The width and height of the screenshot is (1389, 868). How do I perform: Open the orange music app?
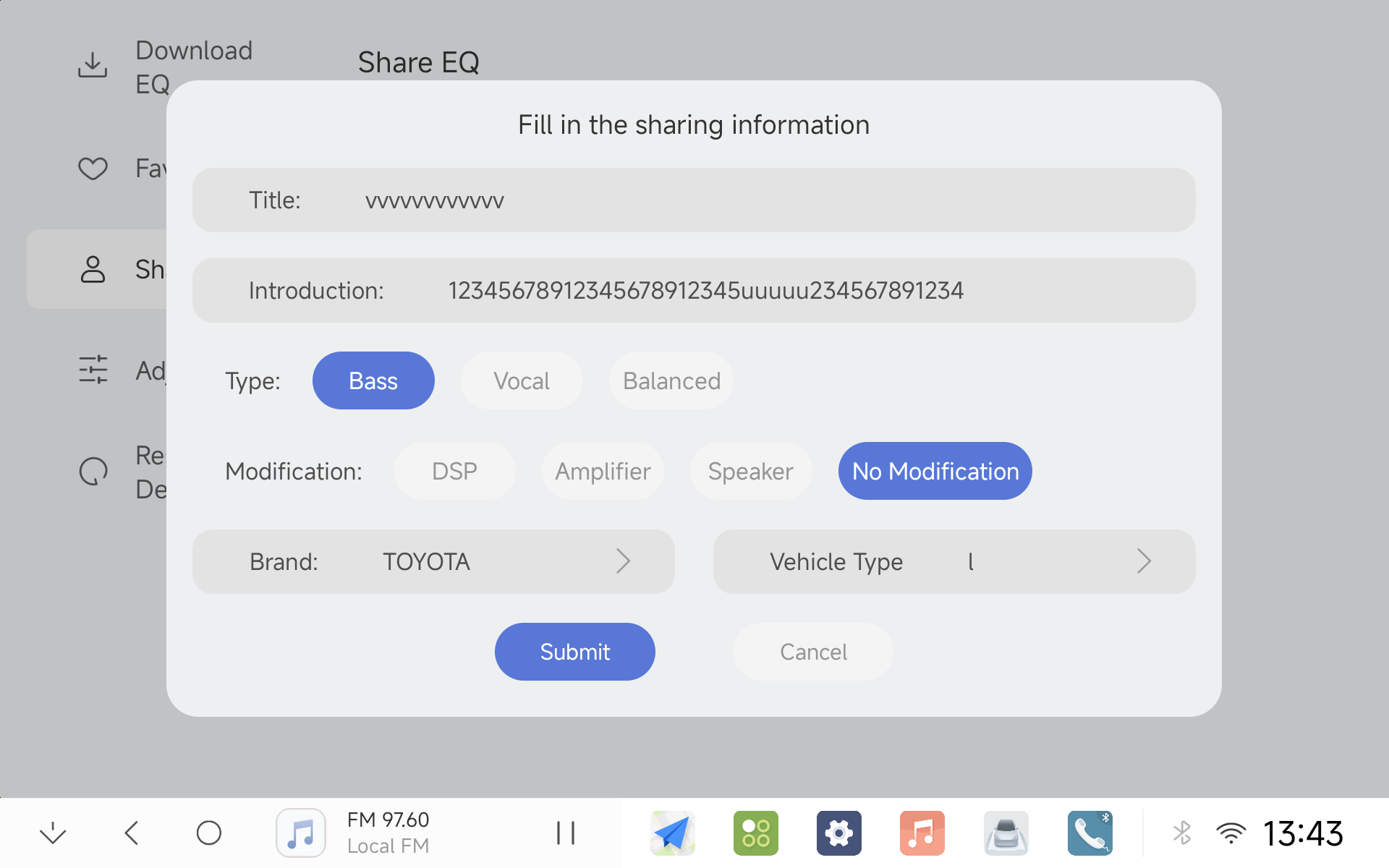coord(922,833)
